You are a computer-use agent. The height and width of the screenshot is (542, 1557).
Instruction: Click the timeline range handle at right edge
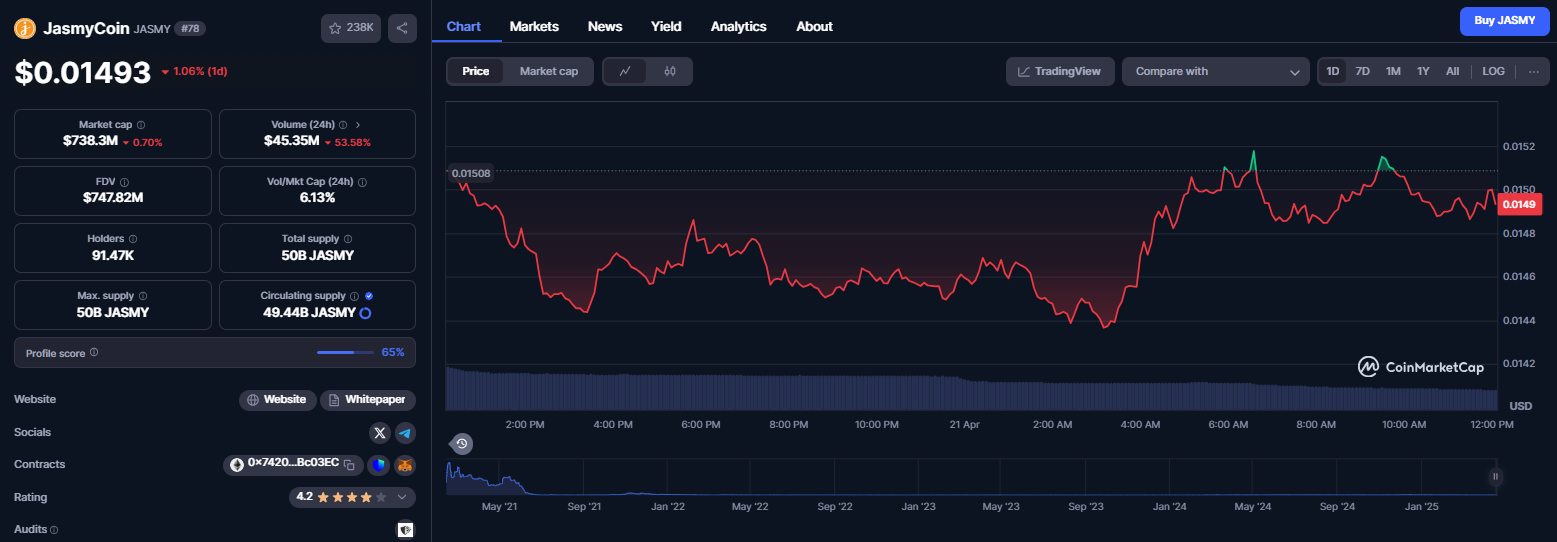click(1496, 477)
